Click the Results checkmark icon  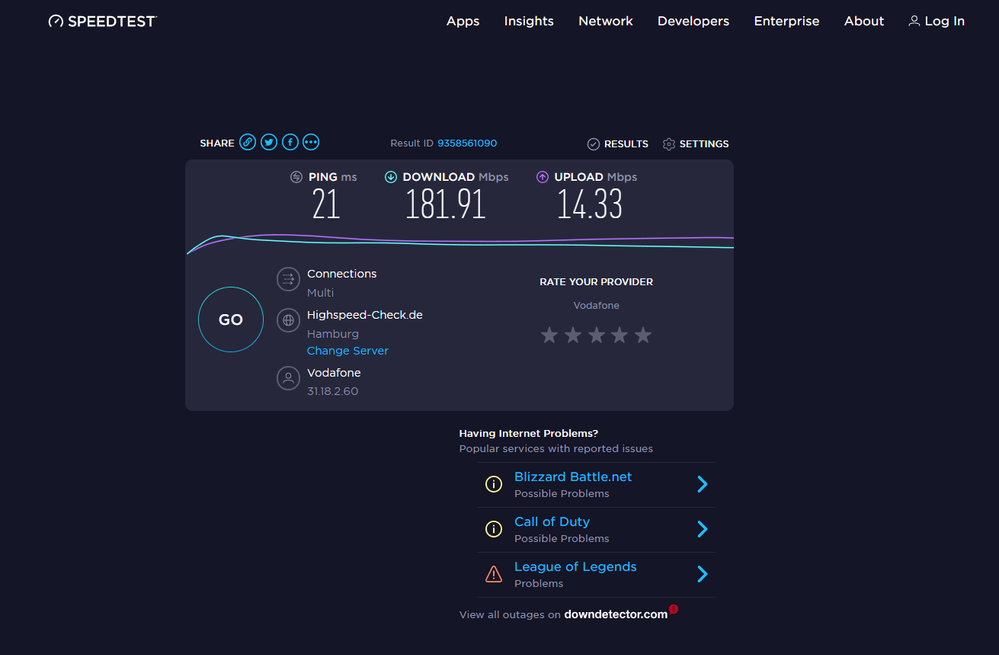click(x=593, y=144)
